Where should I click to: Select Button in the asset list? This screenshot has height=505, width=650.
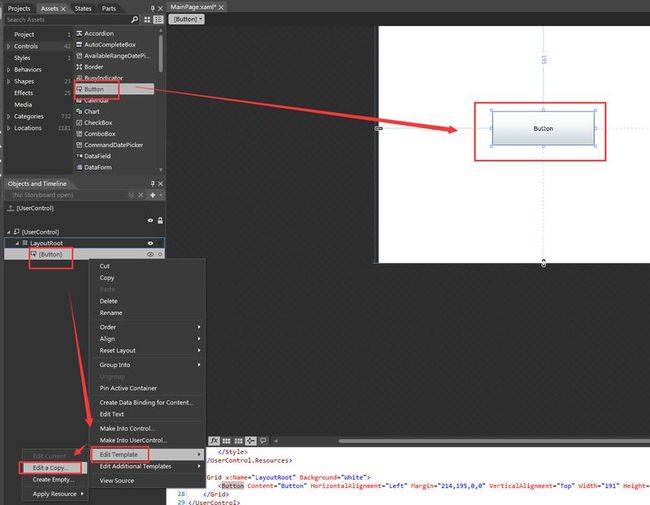pyautogui.click(x=114, y=89)
